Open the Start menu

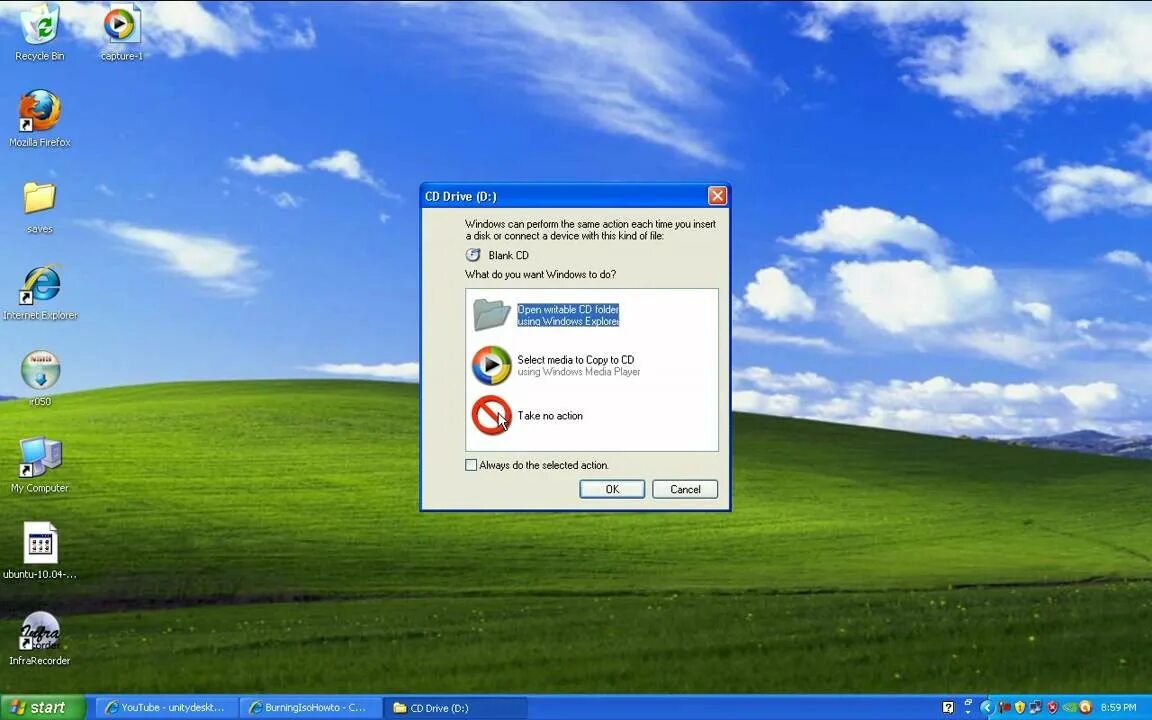(43, 708)
